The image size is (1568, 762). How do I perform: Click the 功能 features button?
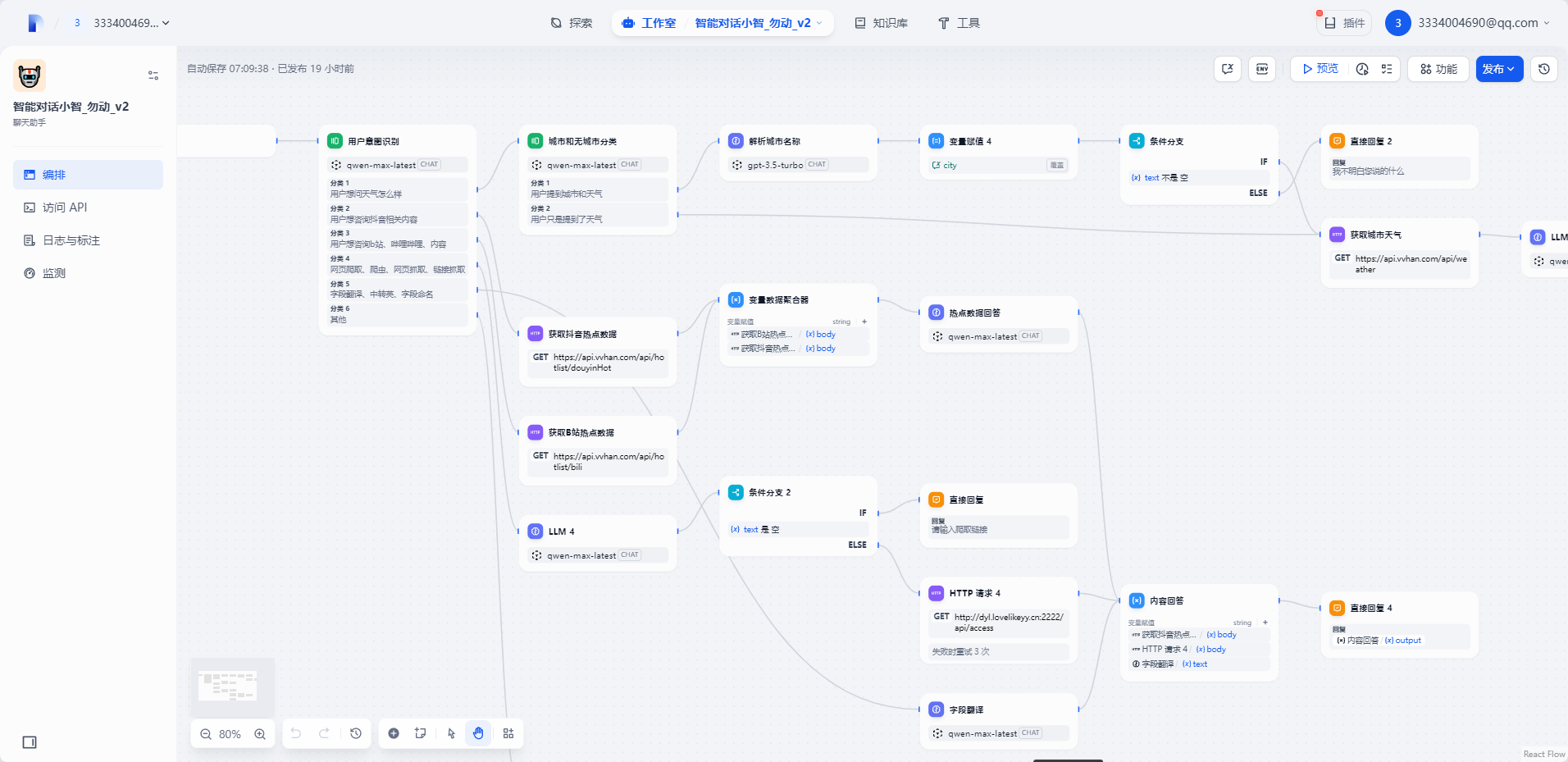pos(1438,69)
